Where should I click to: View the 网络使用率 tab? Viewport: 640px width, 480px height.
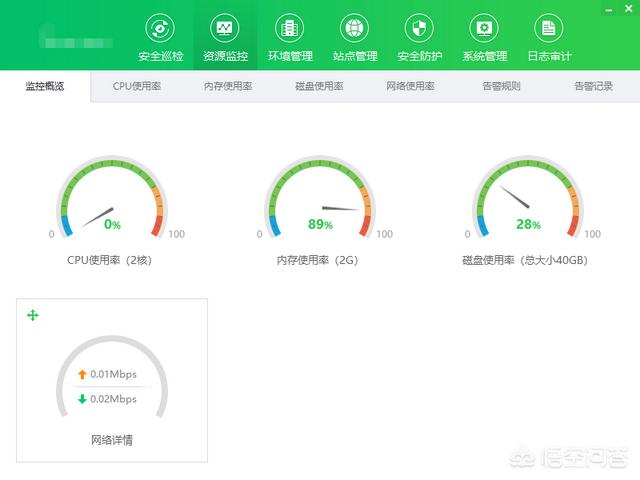coord(410,87)
